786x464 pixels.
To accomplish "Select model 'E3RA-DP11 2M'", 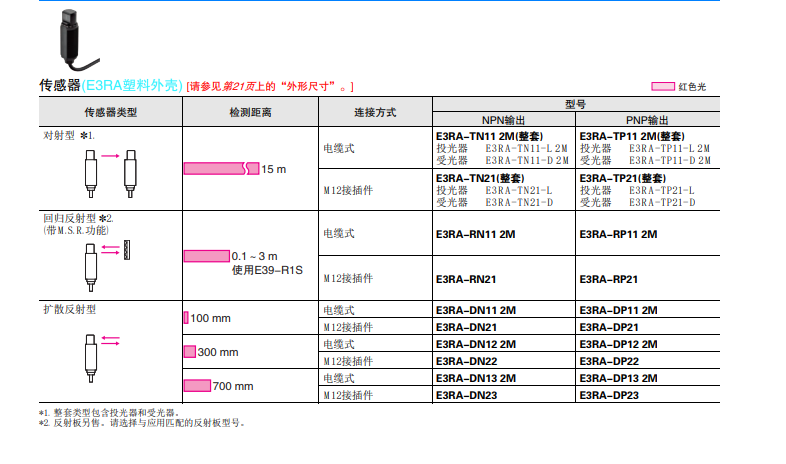I will (x=619, y=310).
